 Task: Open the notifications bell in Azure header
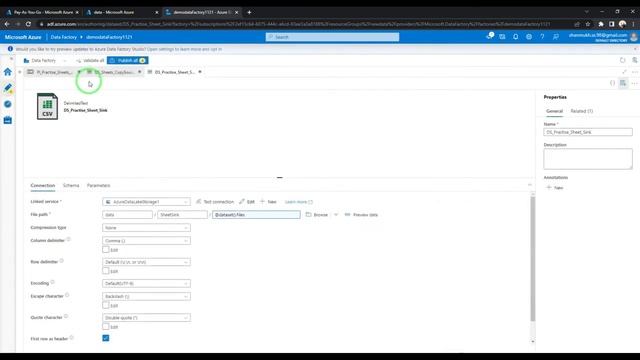pos(516,37)
